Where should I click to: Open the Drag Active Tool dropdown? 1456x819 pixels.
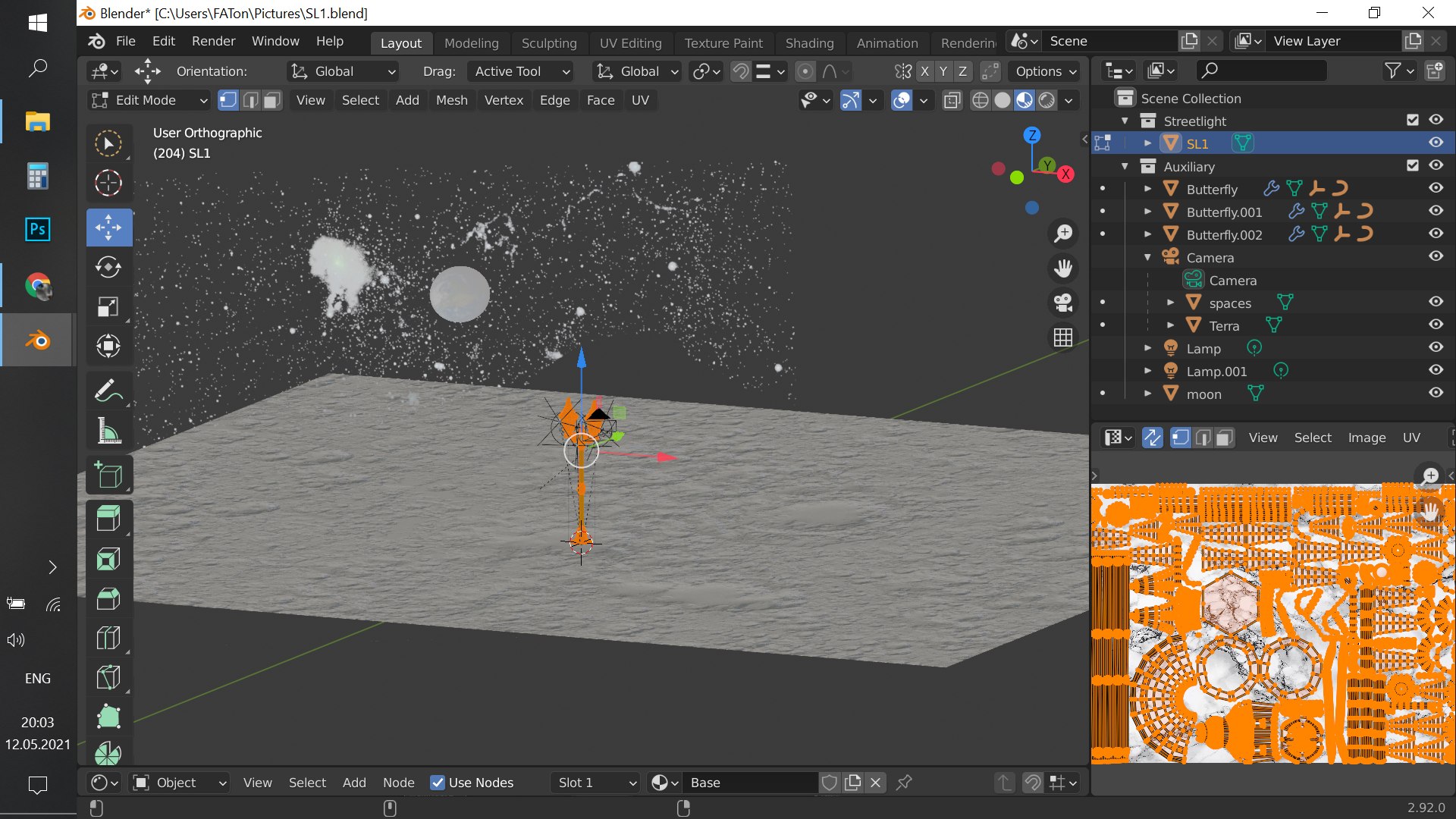pyautogui.click(x=520, y=71)
